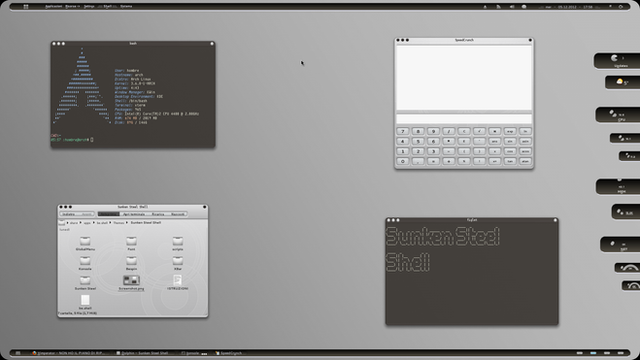Click the 6 key in SpeedCrunch
Image resolution: width=640 pixels, height=360 pixels.
433,141
